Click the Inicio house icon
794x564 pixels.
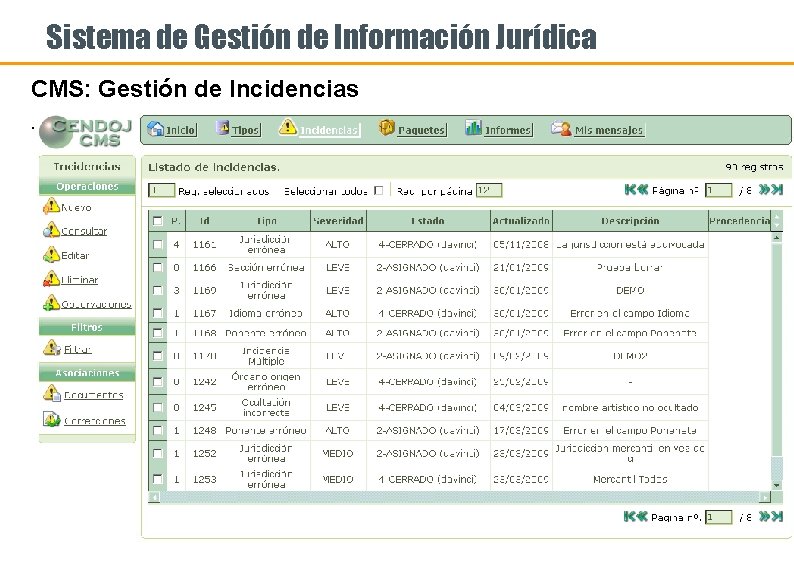tap(155, 129)
